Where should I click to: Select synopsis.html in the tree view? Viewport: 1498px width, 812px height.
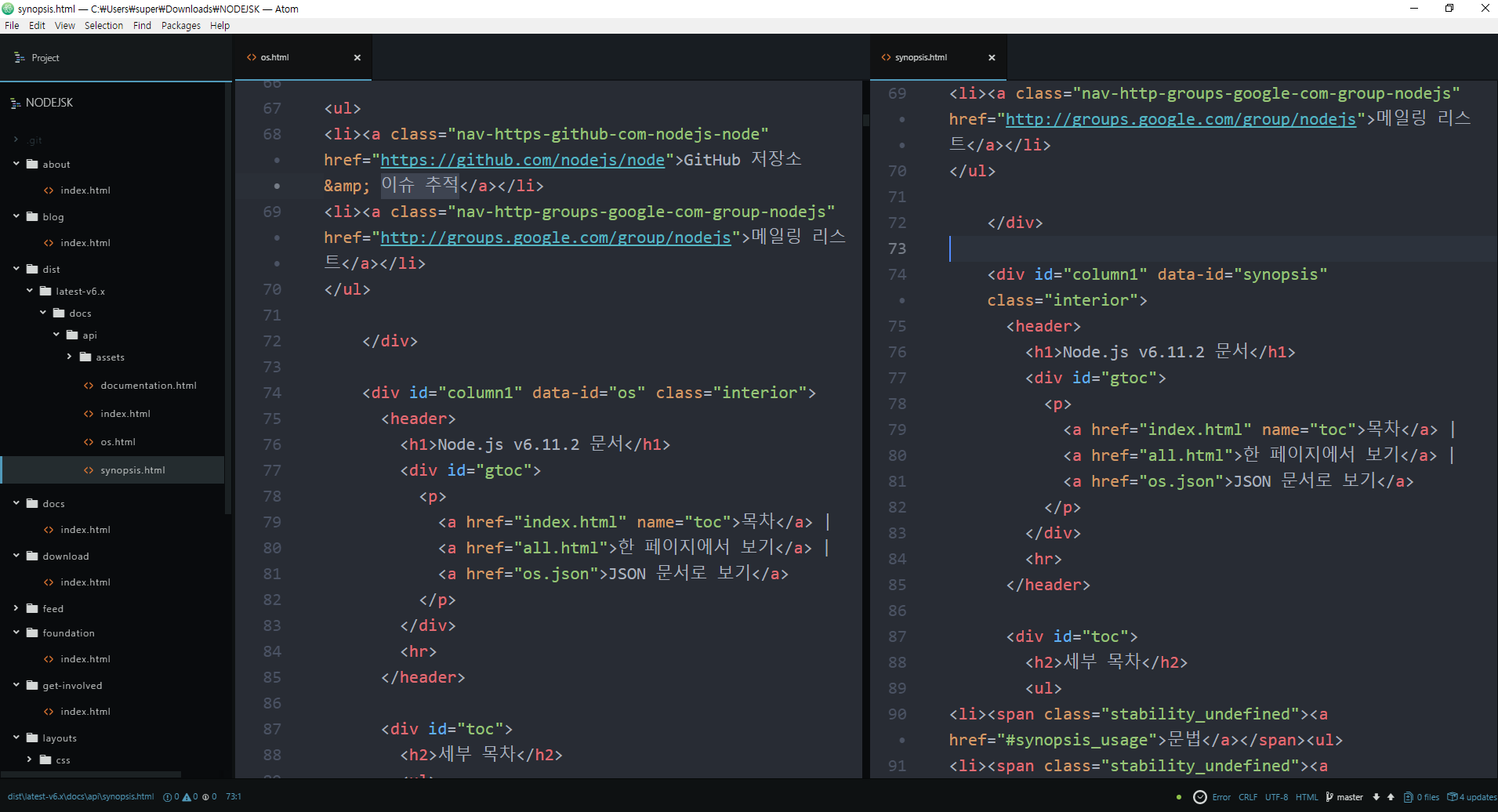point(112,470)
